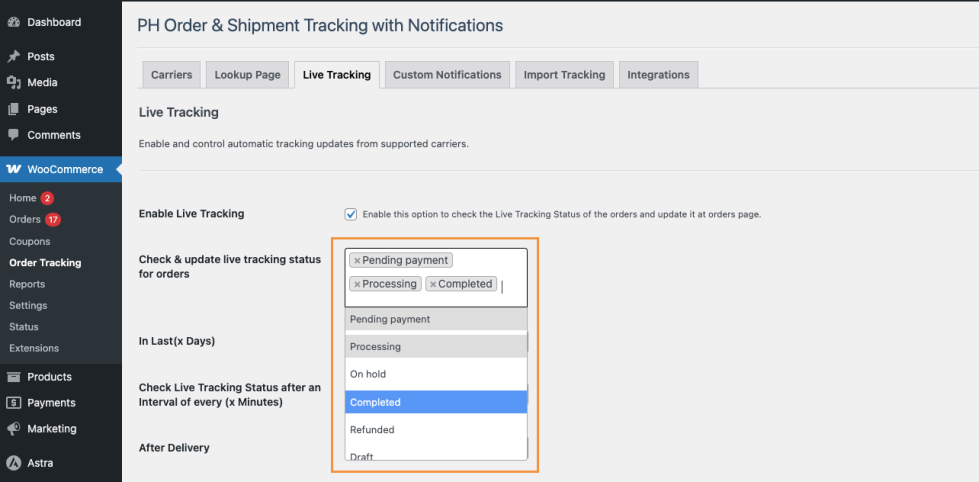Click inside the order status multiselect field
This screenshot has height=482, width=979.
tap(512, 286)
